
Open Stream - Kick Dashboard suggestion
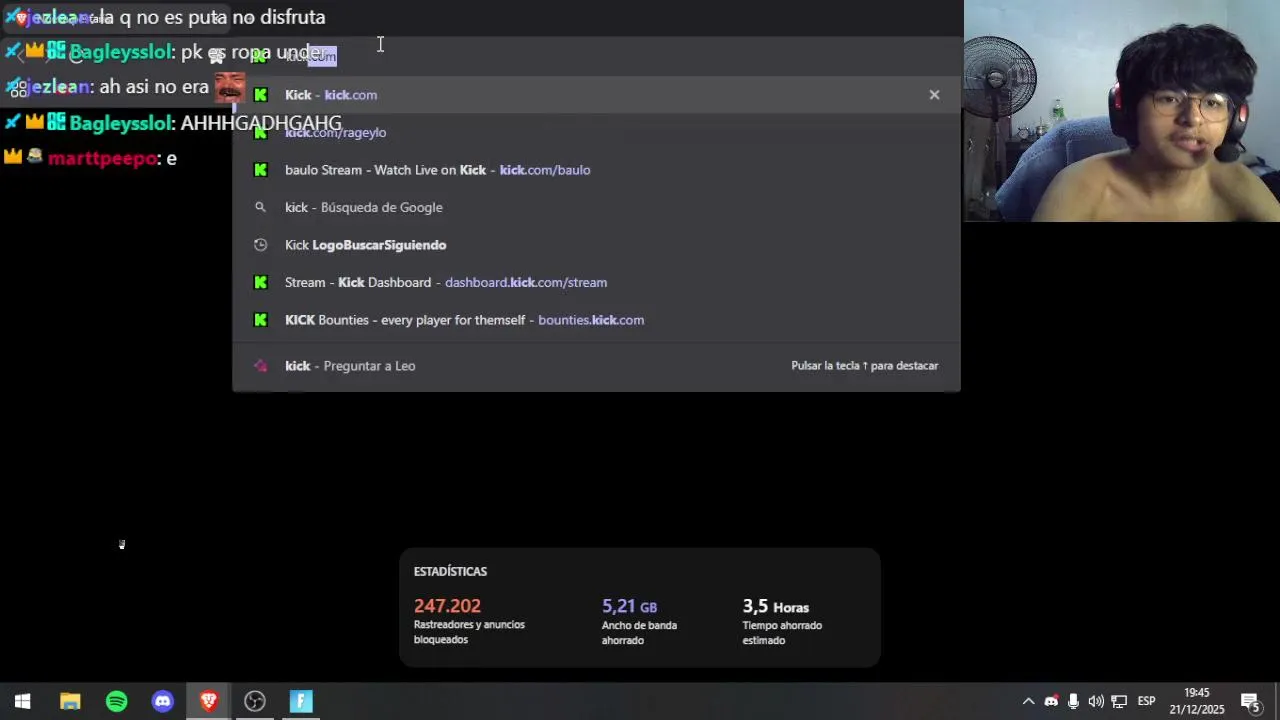tap(596, 282)
